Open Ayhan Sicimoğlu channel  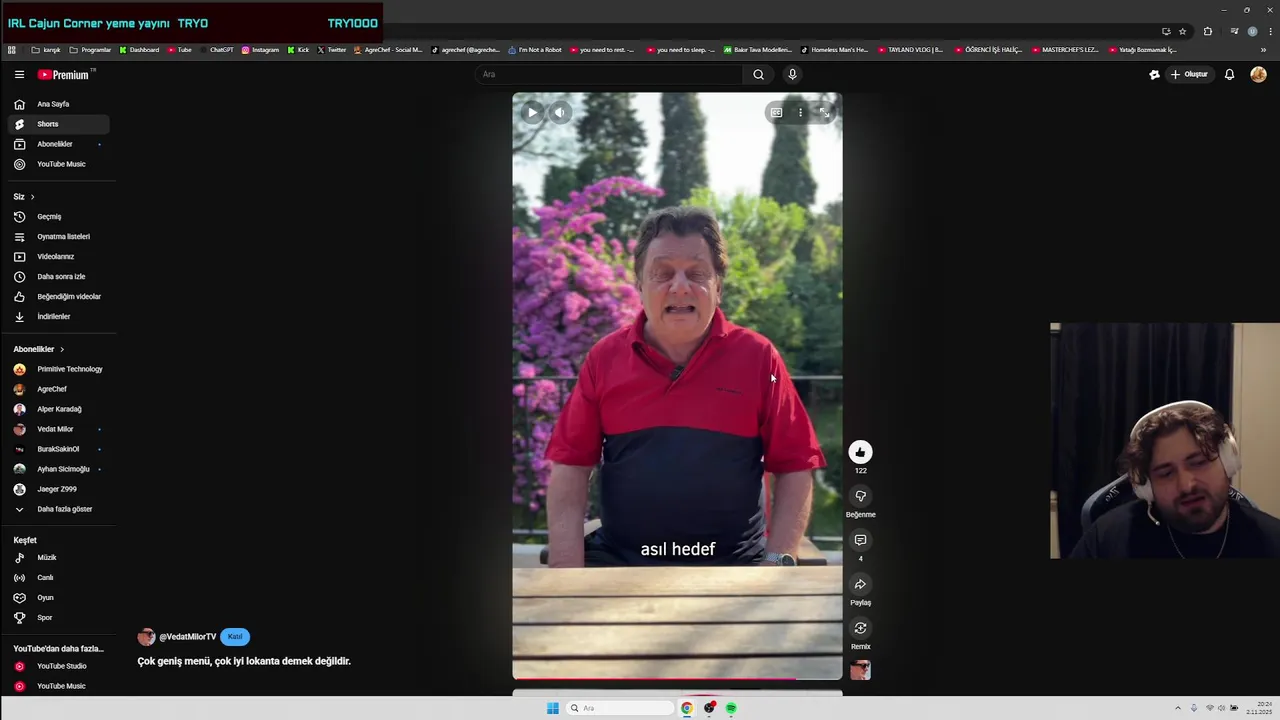[59, 469]
